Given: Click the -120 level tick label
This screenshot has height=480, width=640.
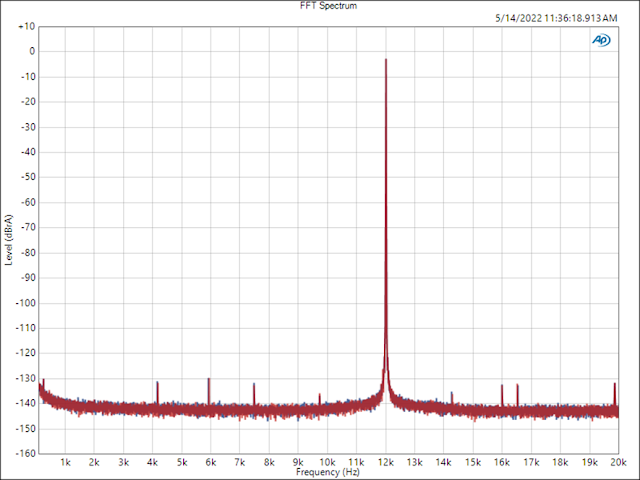Looking at the screenshot, I should [25, 353].
